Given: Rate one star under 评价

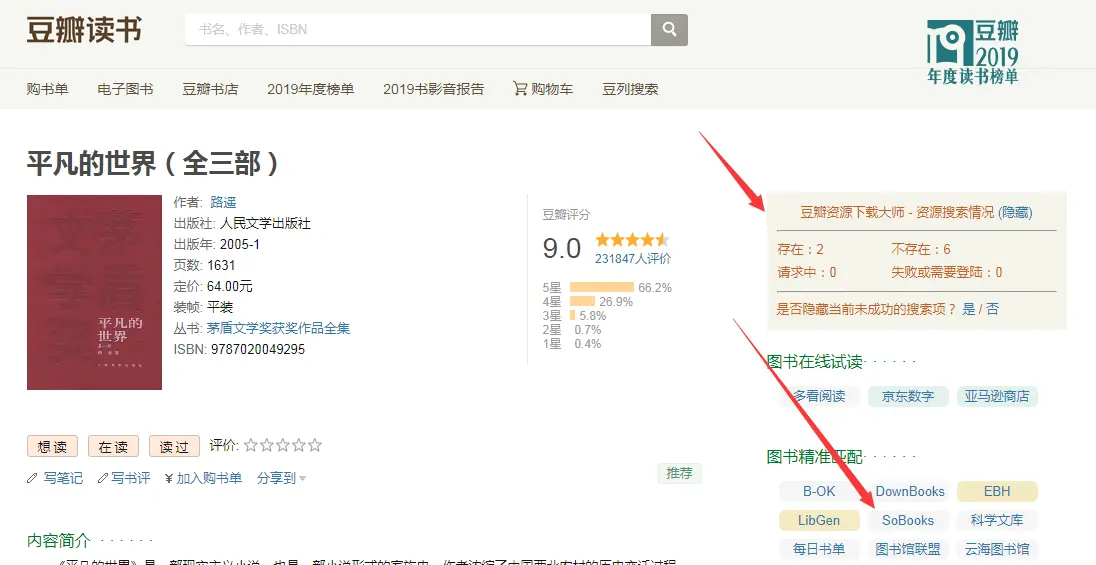Looking at the screenshot, I should (251, 445).
